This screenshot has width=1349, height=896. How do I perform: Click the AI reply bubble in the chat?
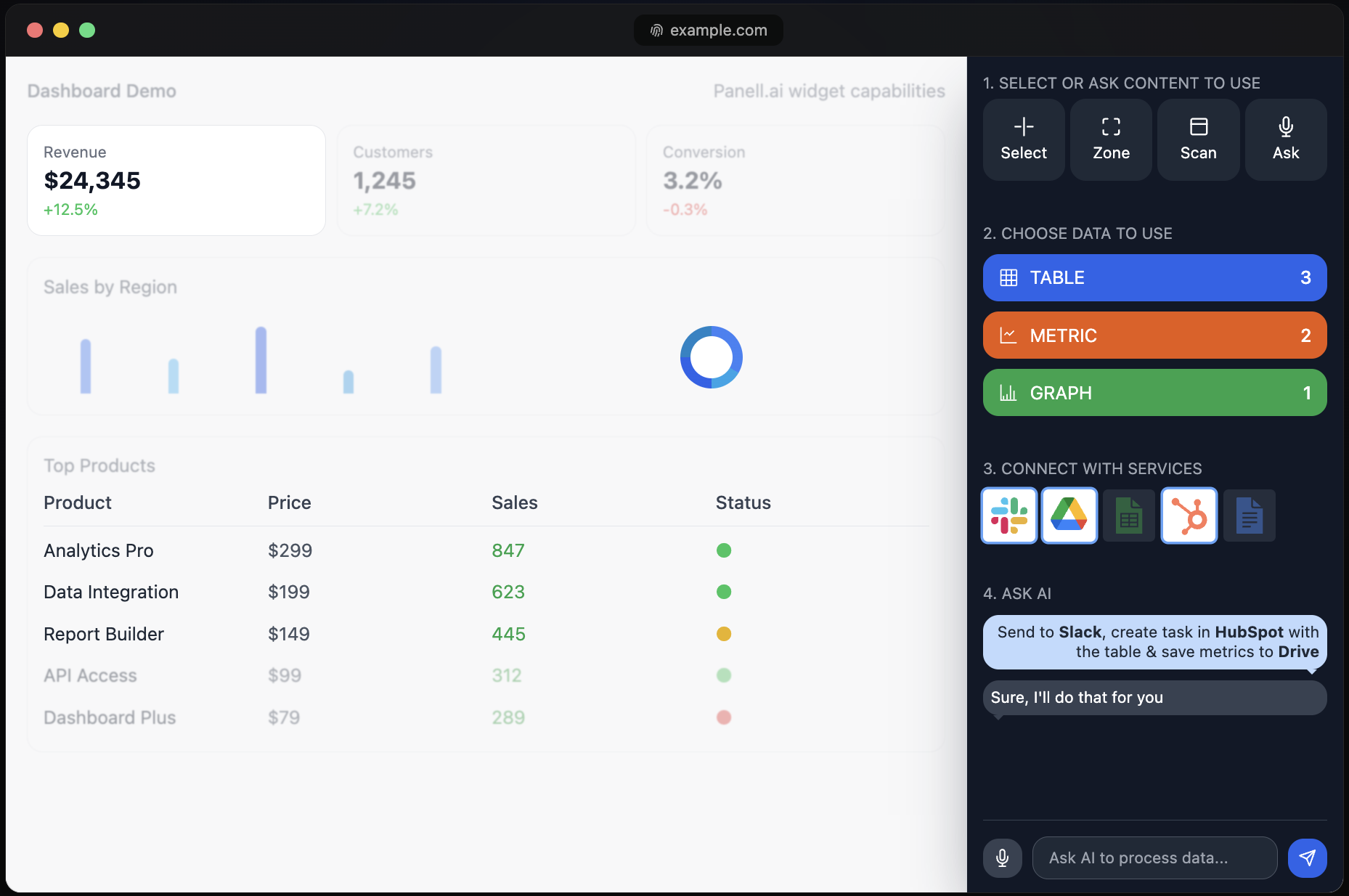(x=1154, y=697)
